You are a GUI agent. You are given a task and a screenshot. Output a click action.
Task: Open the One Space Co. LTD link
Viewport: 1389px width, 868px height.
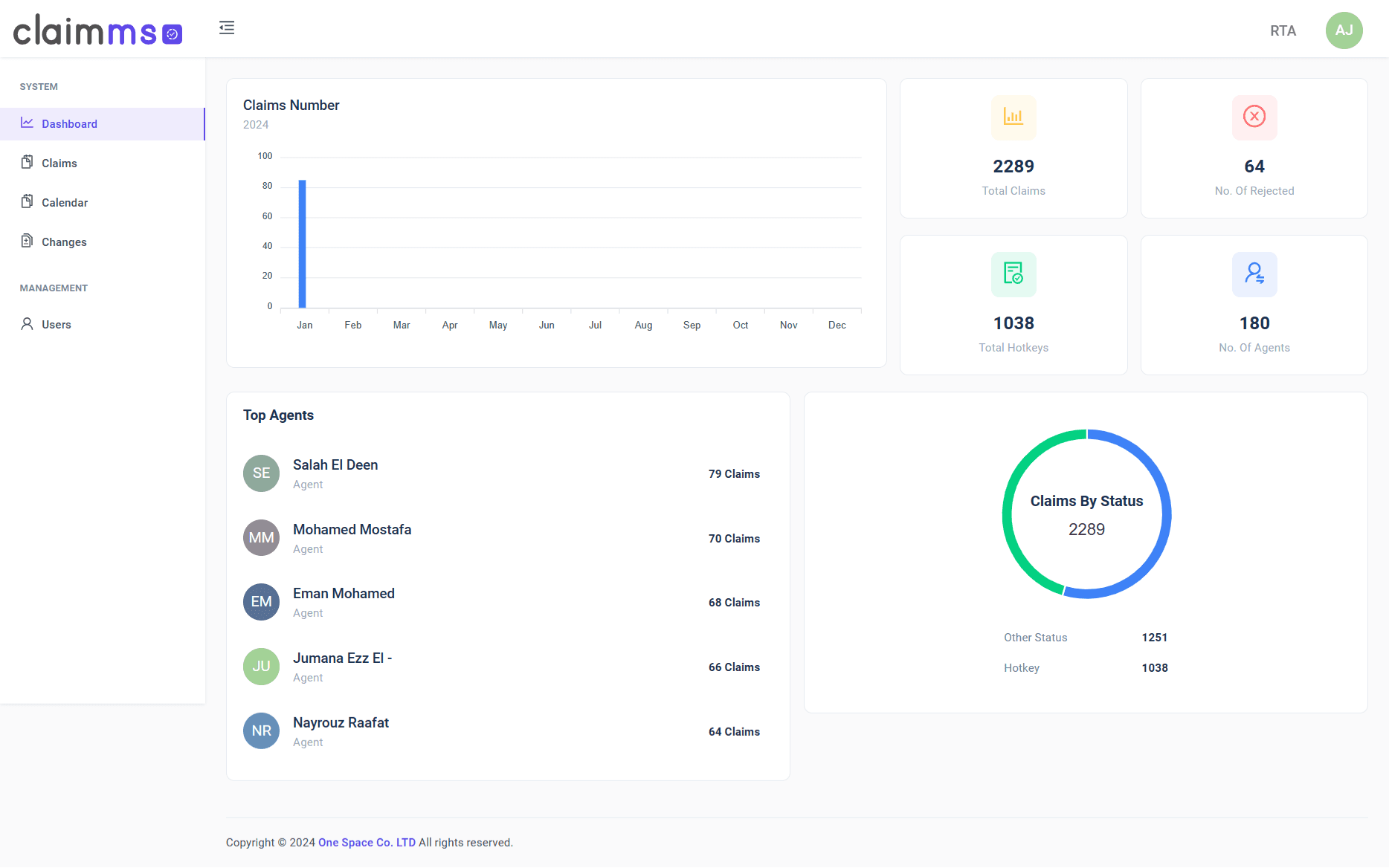tap(367, 842)
